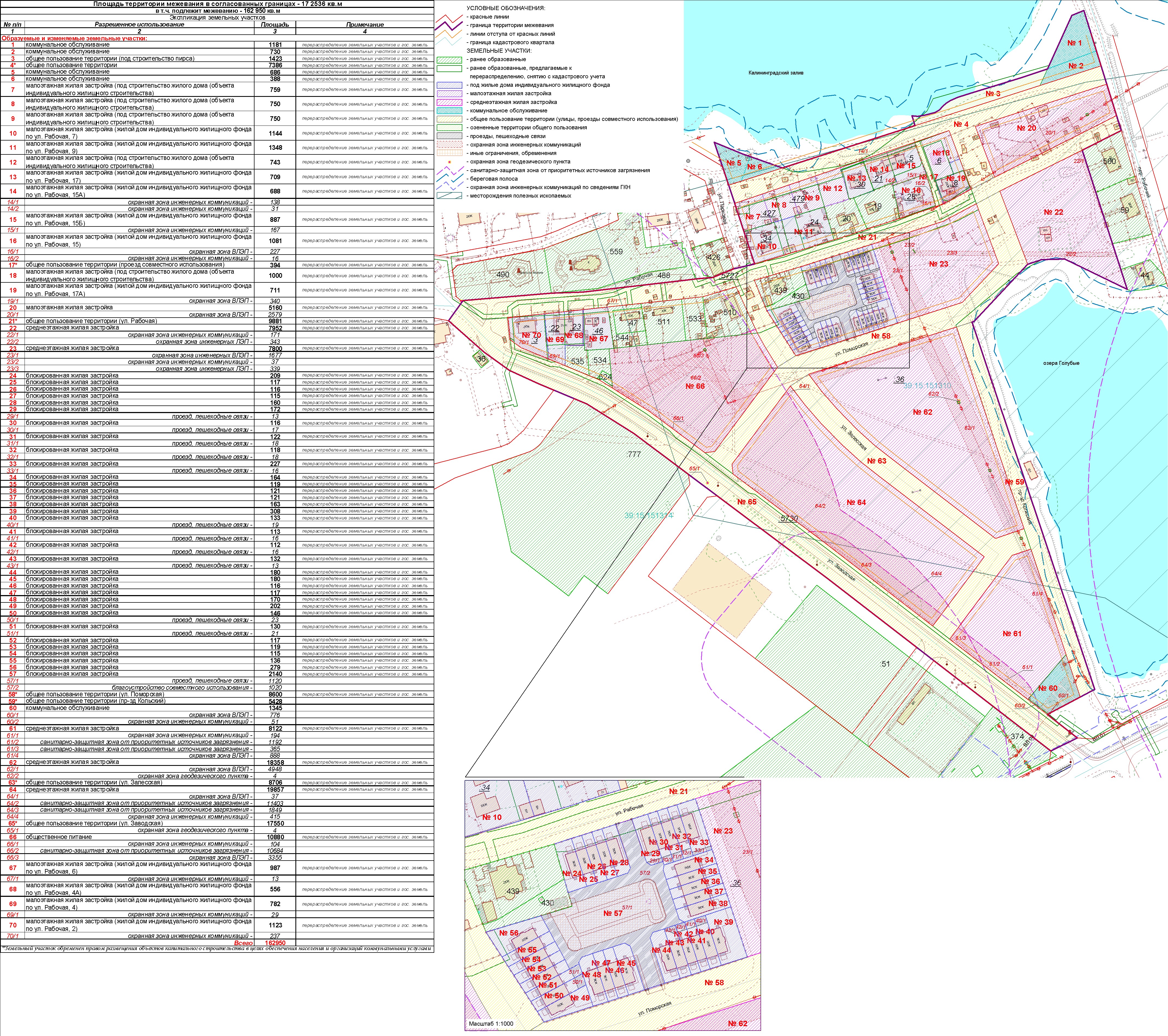The width and height of the screenshot is (1168, 1036).
Task: Click the gray driveways and pedestrian links swatch
Action: (x=449, y=136)
